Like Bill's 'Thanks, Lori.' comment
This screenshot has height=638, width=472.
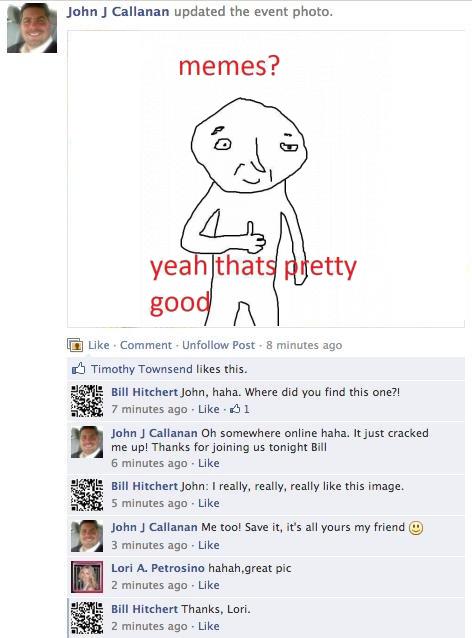point(209,626)
